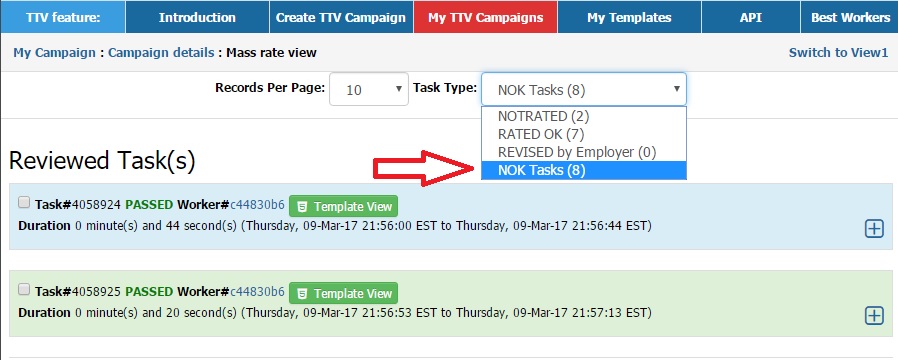The image size is (898, 360).
Task: Choose RATED OK (7) option
Action: point(584,134)
